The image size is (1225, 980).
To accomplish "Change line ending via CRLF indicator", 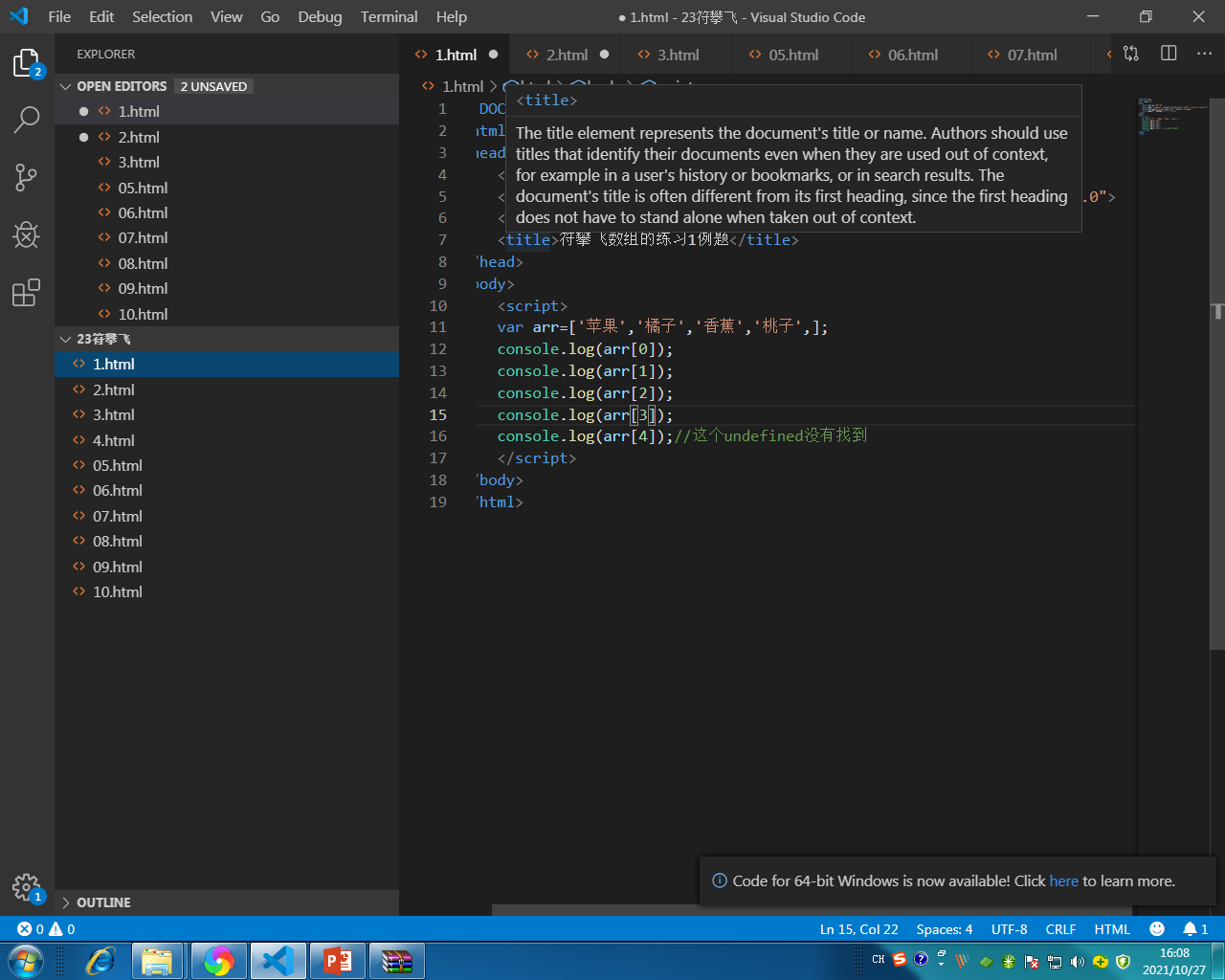I will click(x=1060, y=929).
